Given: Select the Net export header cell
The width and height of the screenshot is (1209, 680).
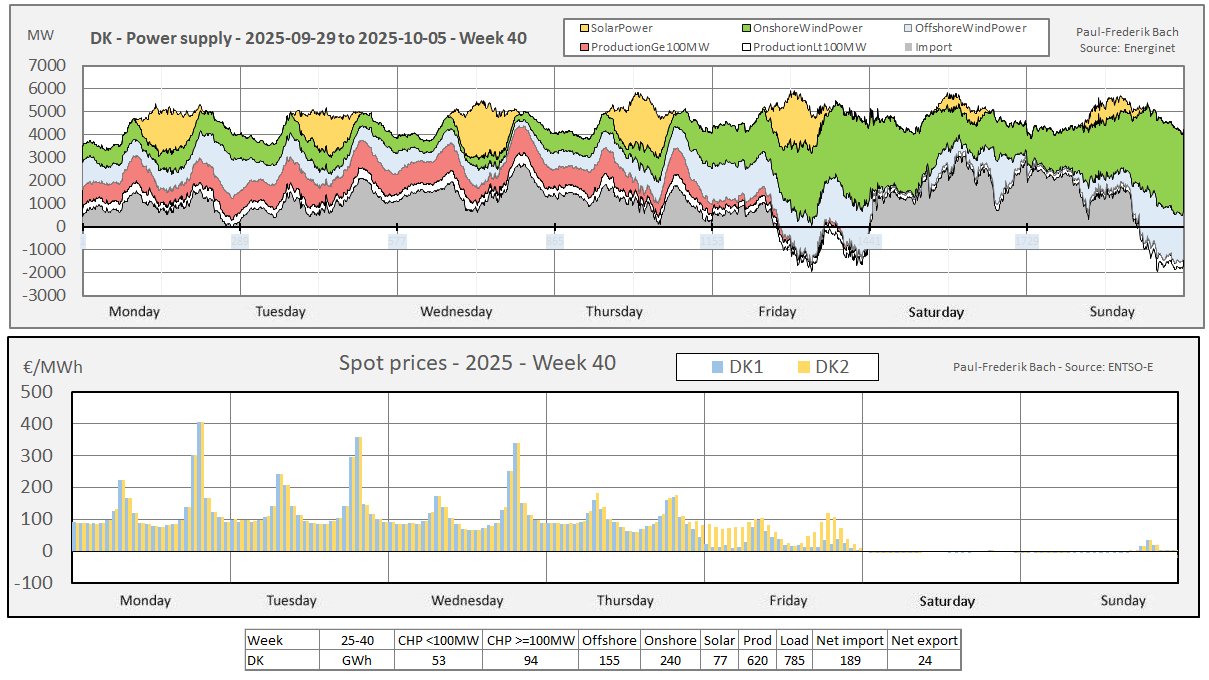Looking at the screenshot, I should pyautogui.click(x=924, y=641).
